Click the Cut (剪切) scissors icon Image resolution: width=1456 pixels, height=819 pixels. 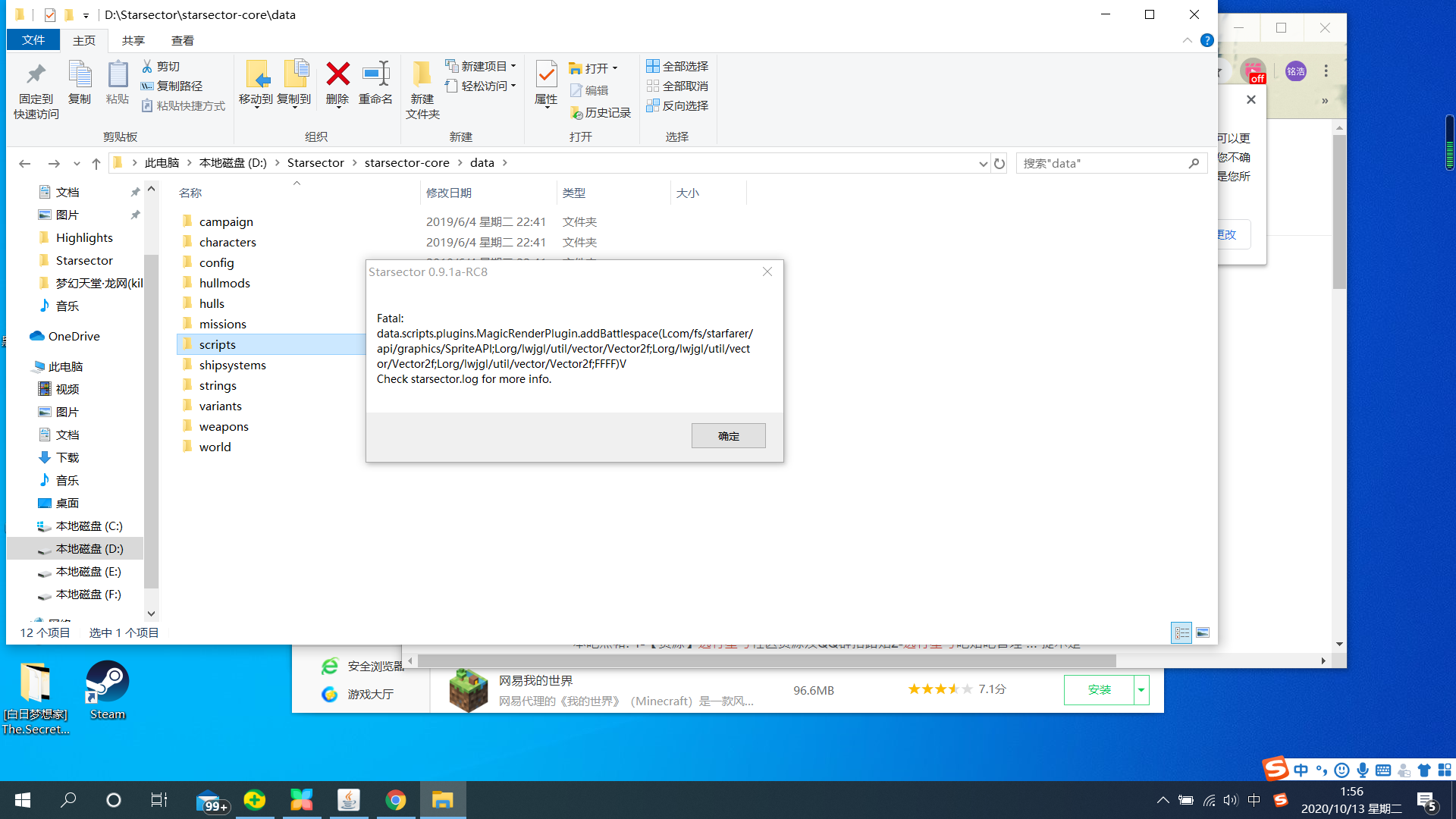pyautogui.click(x=148, y=67)
